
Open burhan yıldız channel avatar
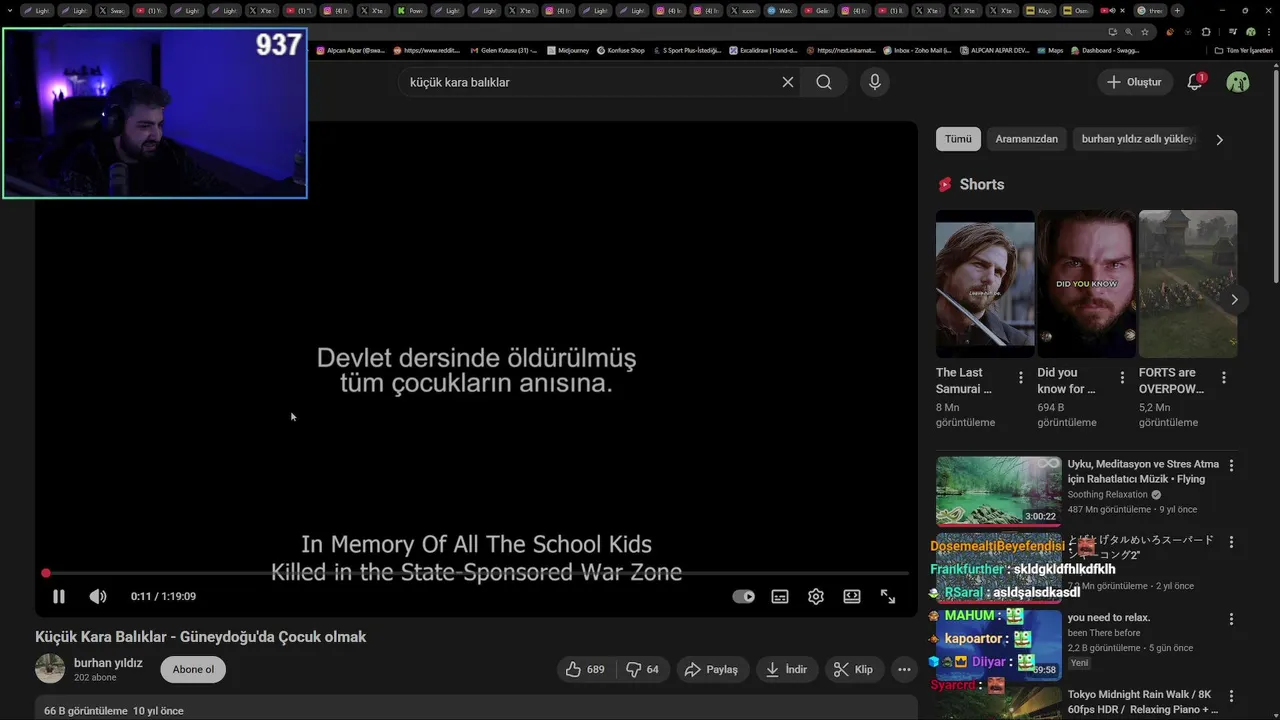(x=50, y=669)
